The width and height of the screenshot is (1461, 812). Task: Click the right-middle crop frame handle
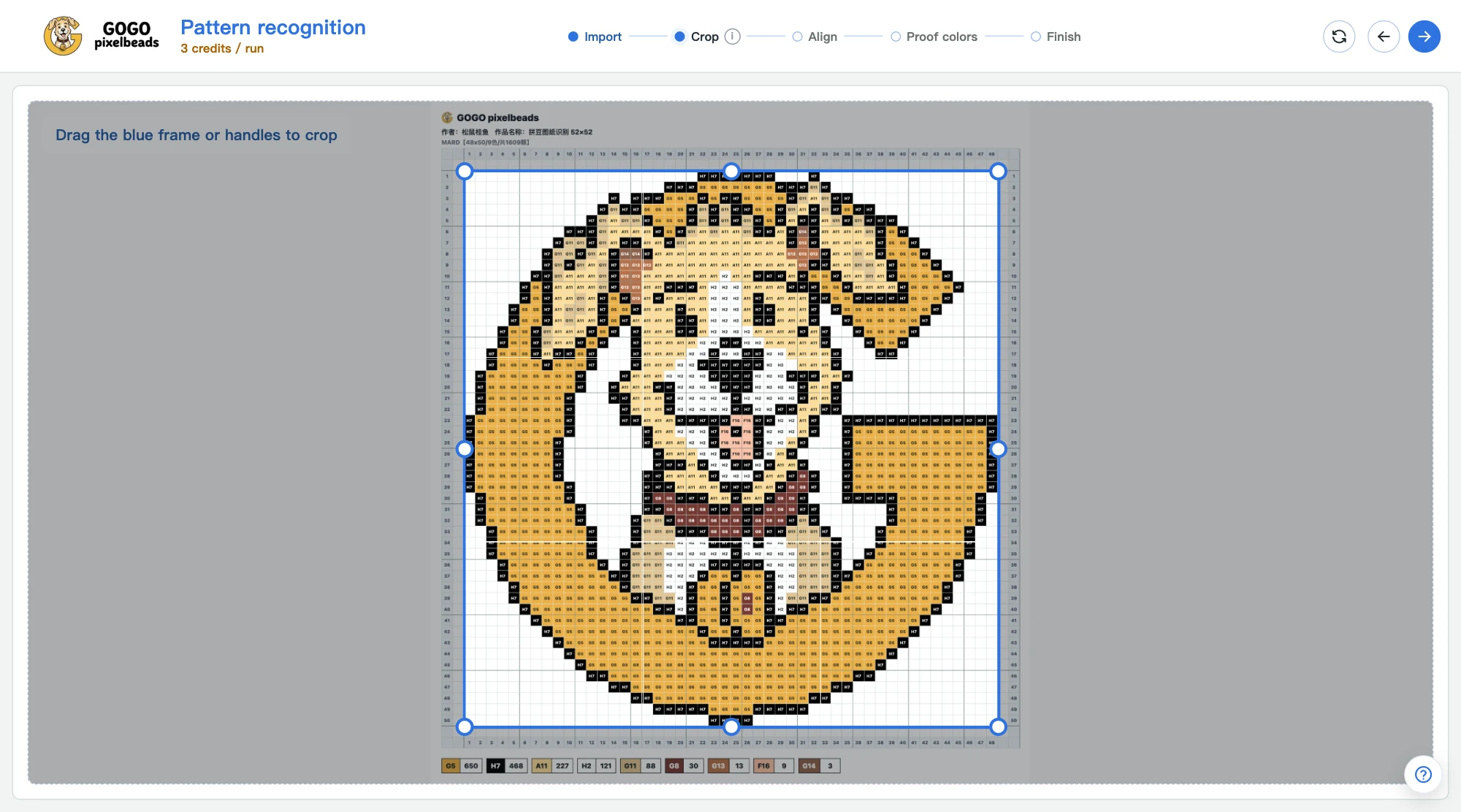(998, 449)
